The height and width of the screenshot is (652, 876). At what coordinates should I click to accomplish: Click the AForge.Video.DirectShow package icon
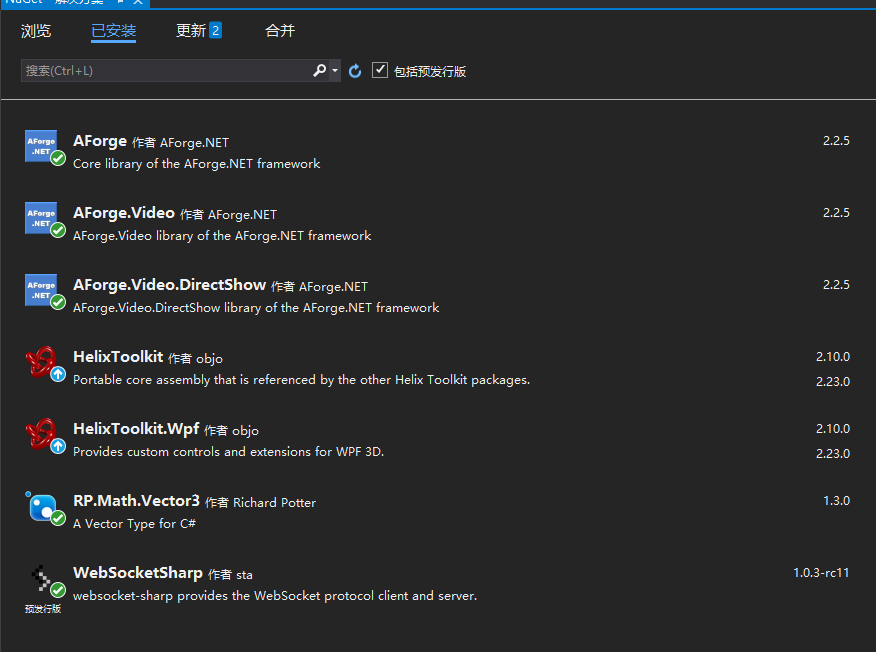41,290
